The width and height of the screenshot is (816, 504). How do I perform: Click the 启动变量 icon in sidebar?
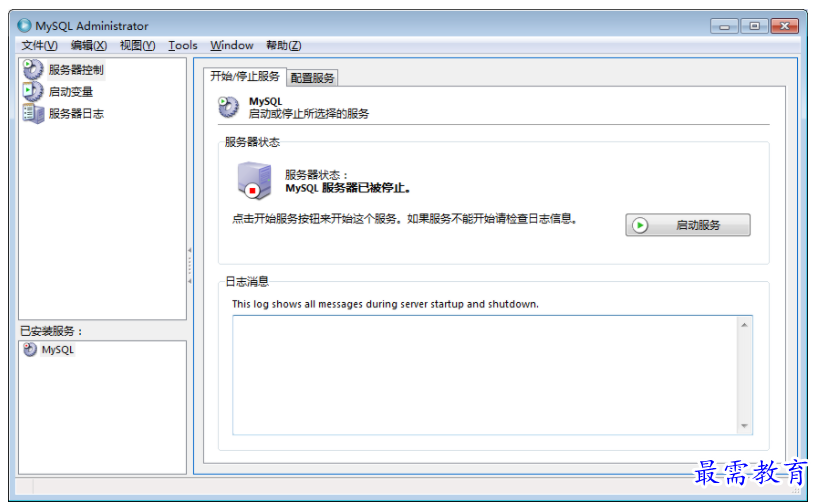(33, 92)
